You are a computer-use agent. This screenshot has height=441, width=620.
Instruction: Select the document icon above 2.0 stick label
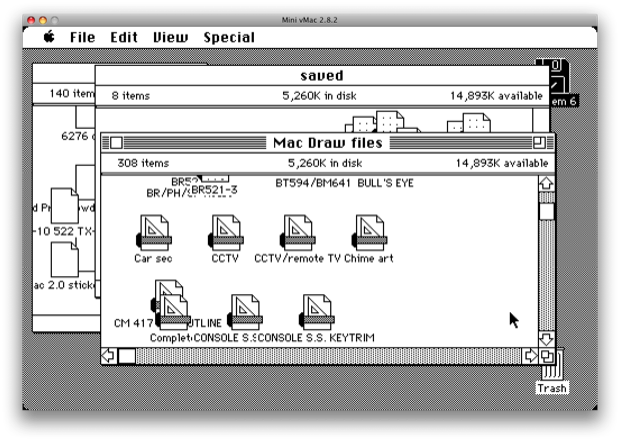tap(64, 259)
